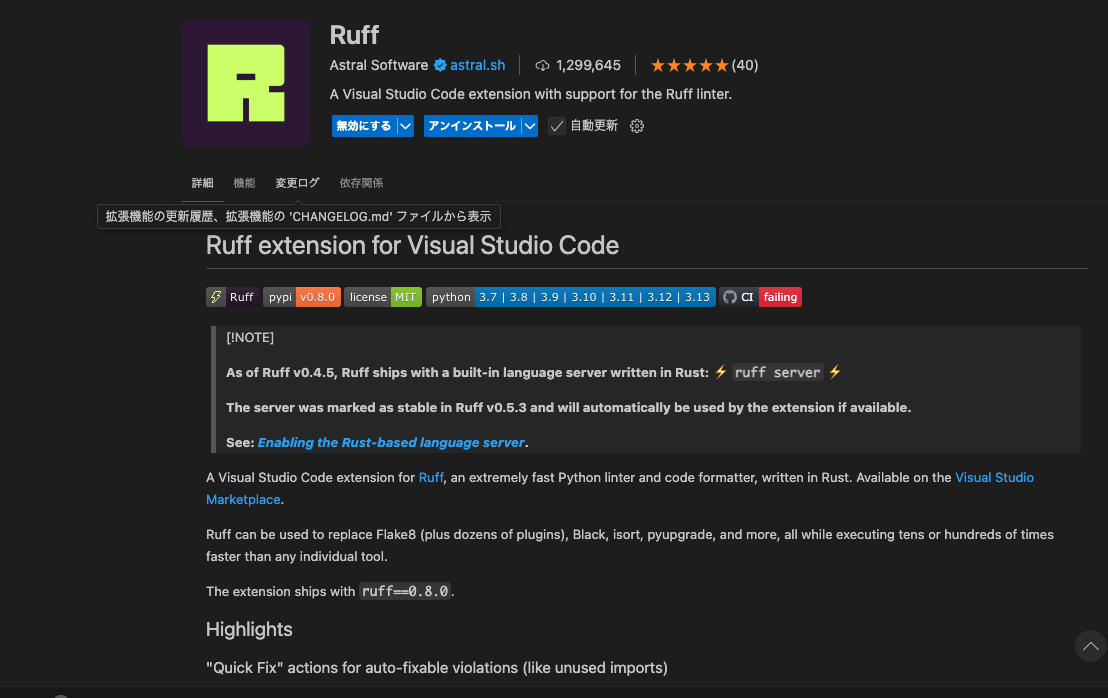
Task: Click the Ruff lightning badge
Action: (232, 297)
